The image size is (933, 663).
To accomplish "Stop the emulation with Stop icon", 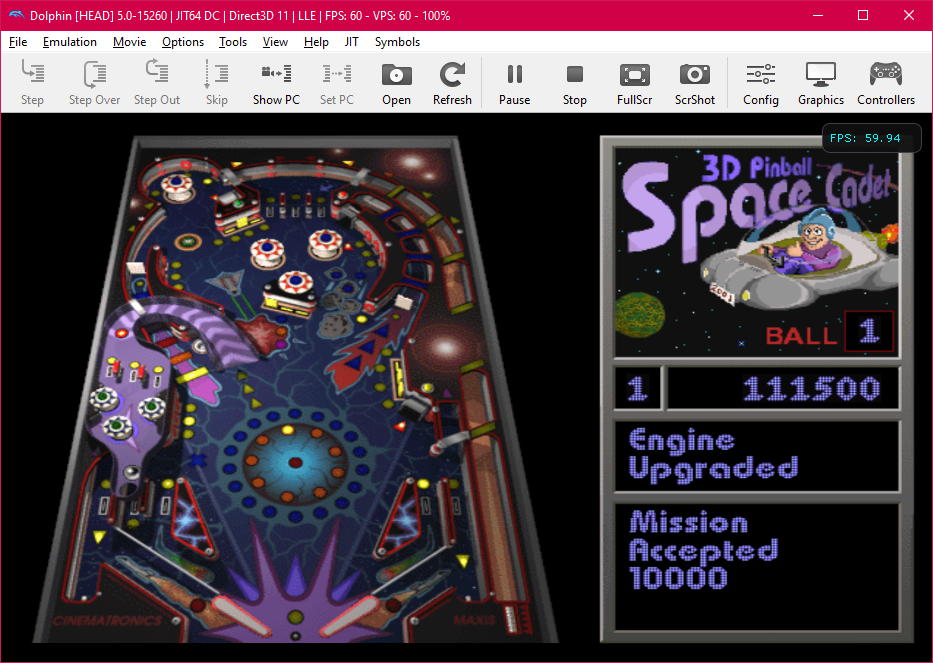I will 575,74.
